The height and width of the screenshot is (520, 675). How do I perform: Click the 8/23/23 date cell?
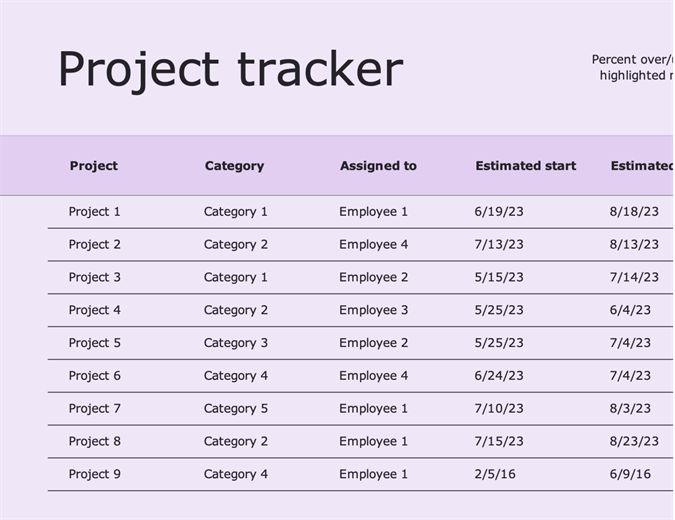pyautogui.click(x=634, y=441)
